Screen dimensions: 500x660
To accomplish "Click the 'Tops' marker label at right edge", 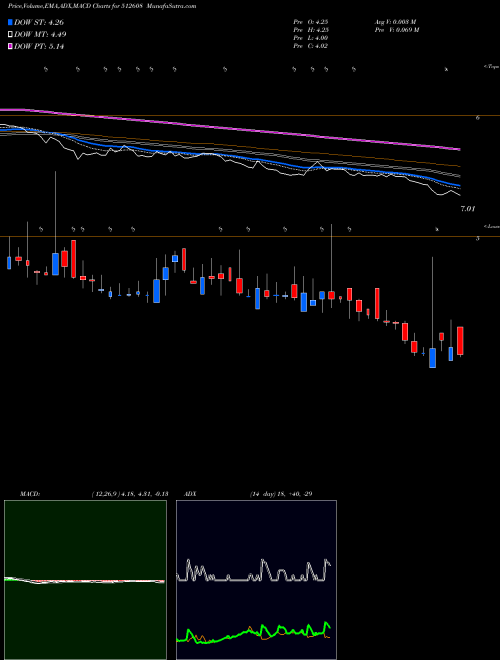I will pos(491,67).
